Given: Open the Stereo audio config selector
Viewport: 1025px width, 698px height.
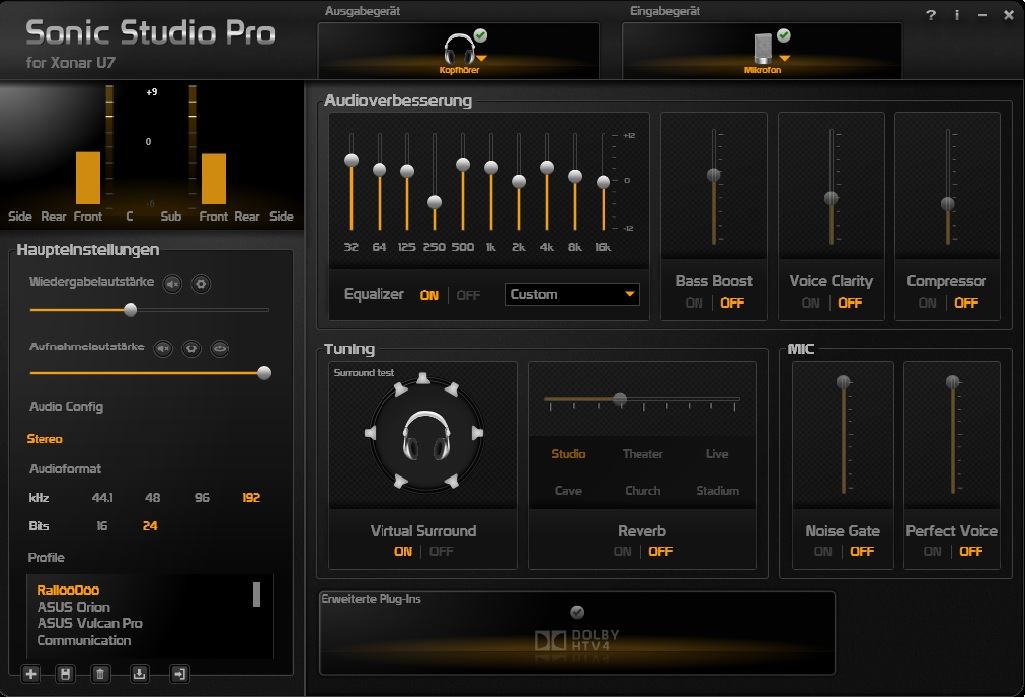Looking at the screenshot, I should coord(44,439).
